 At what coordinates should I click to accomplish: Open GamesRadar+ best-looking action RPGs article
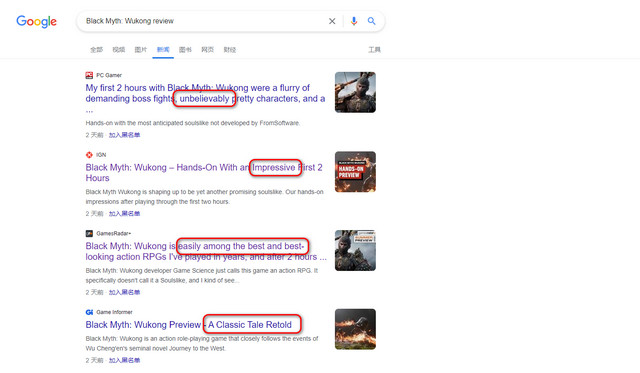pyautogui.click(x=206, y=251)
